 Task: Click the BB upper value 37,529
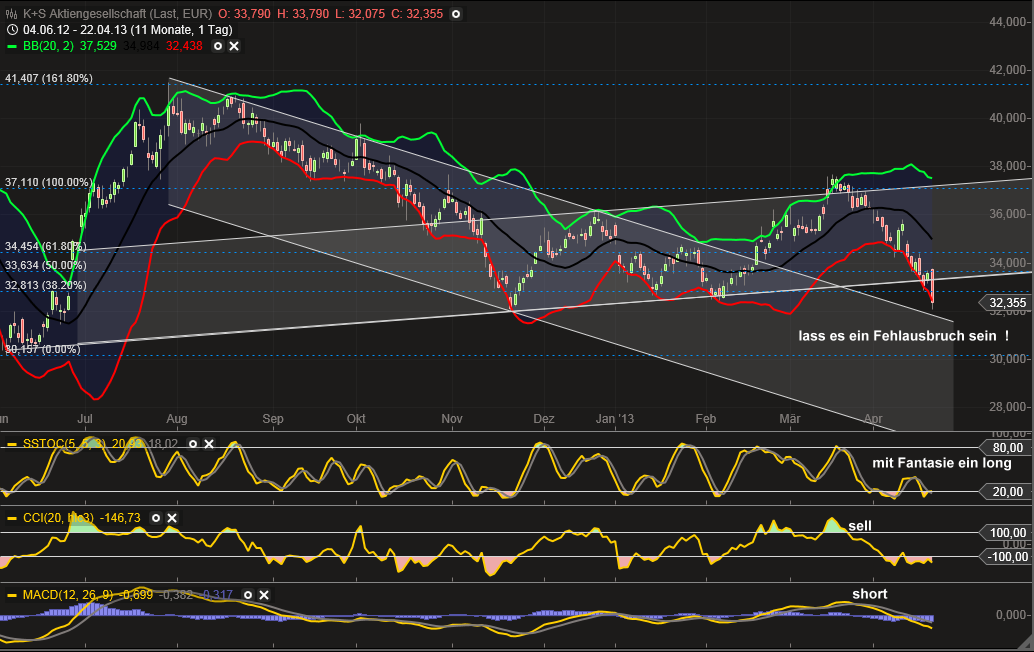98,46
